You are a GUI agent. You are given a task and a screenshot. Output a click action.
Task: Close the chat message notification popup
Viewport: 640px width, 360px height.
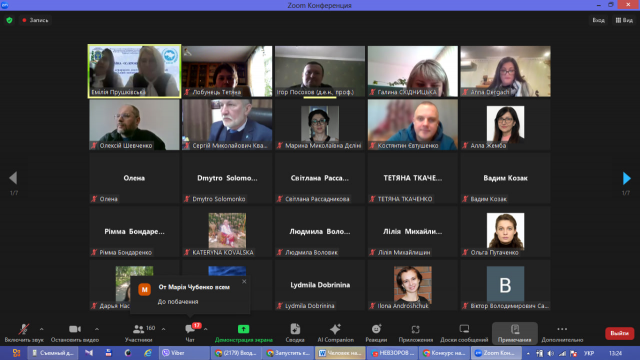[244, 281]
